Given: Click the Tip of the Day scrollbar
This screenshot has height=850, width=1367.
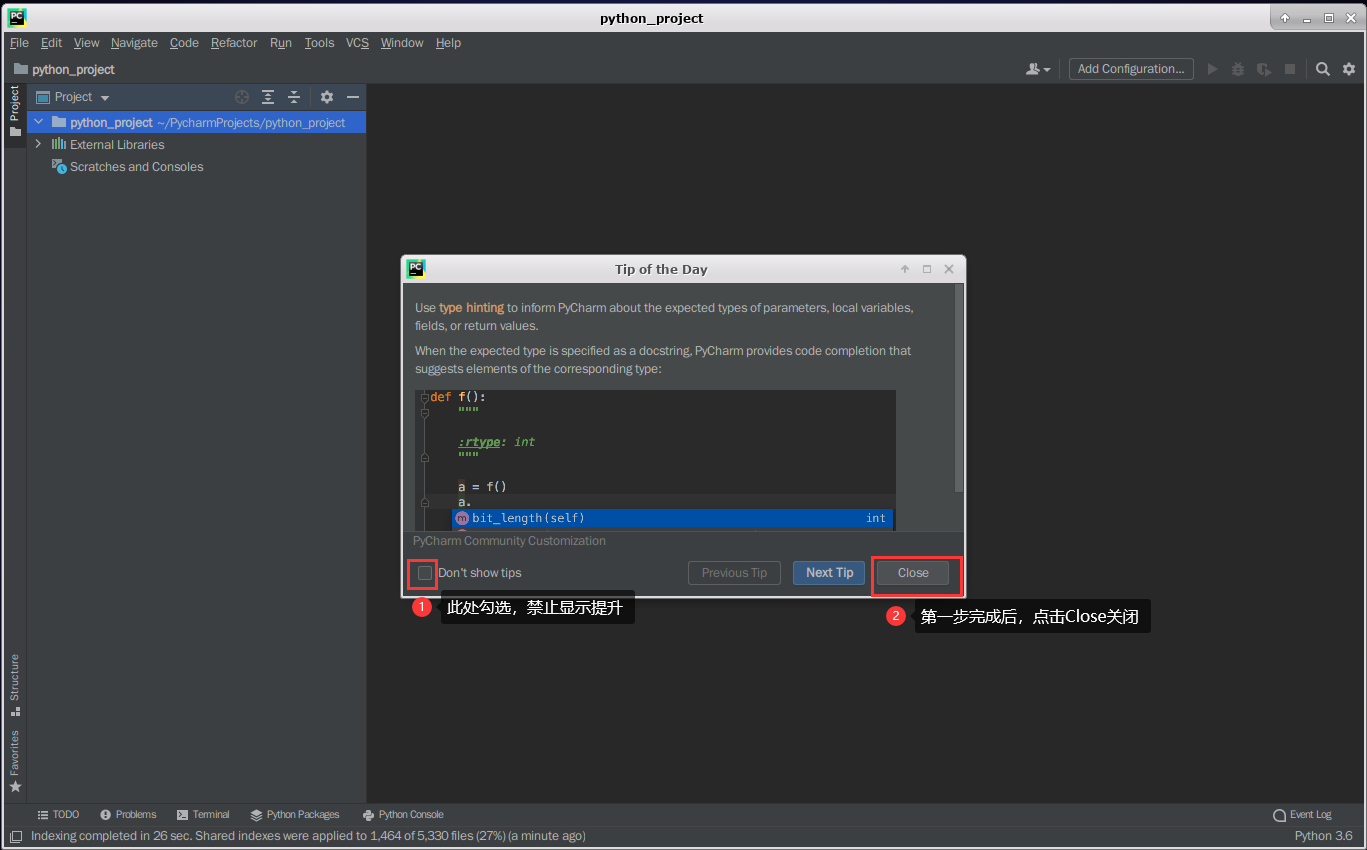Looking at the screenshot, I should (x=959, y=388).
